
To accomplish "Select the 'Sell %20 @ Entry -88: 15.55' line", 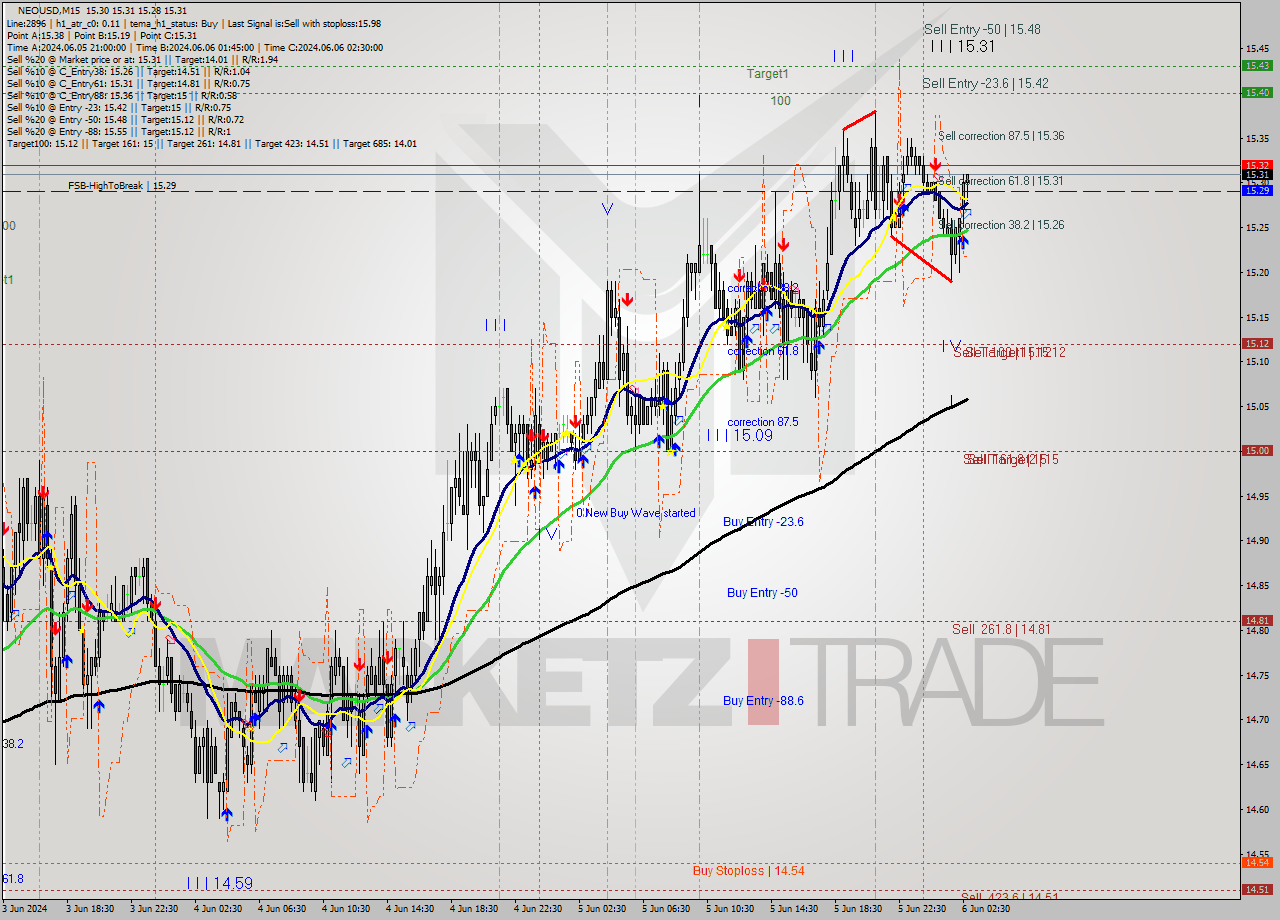I will coord(119,132).
